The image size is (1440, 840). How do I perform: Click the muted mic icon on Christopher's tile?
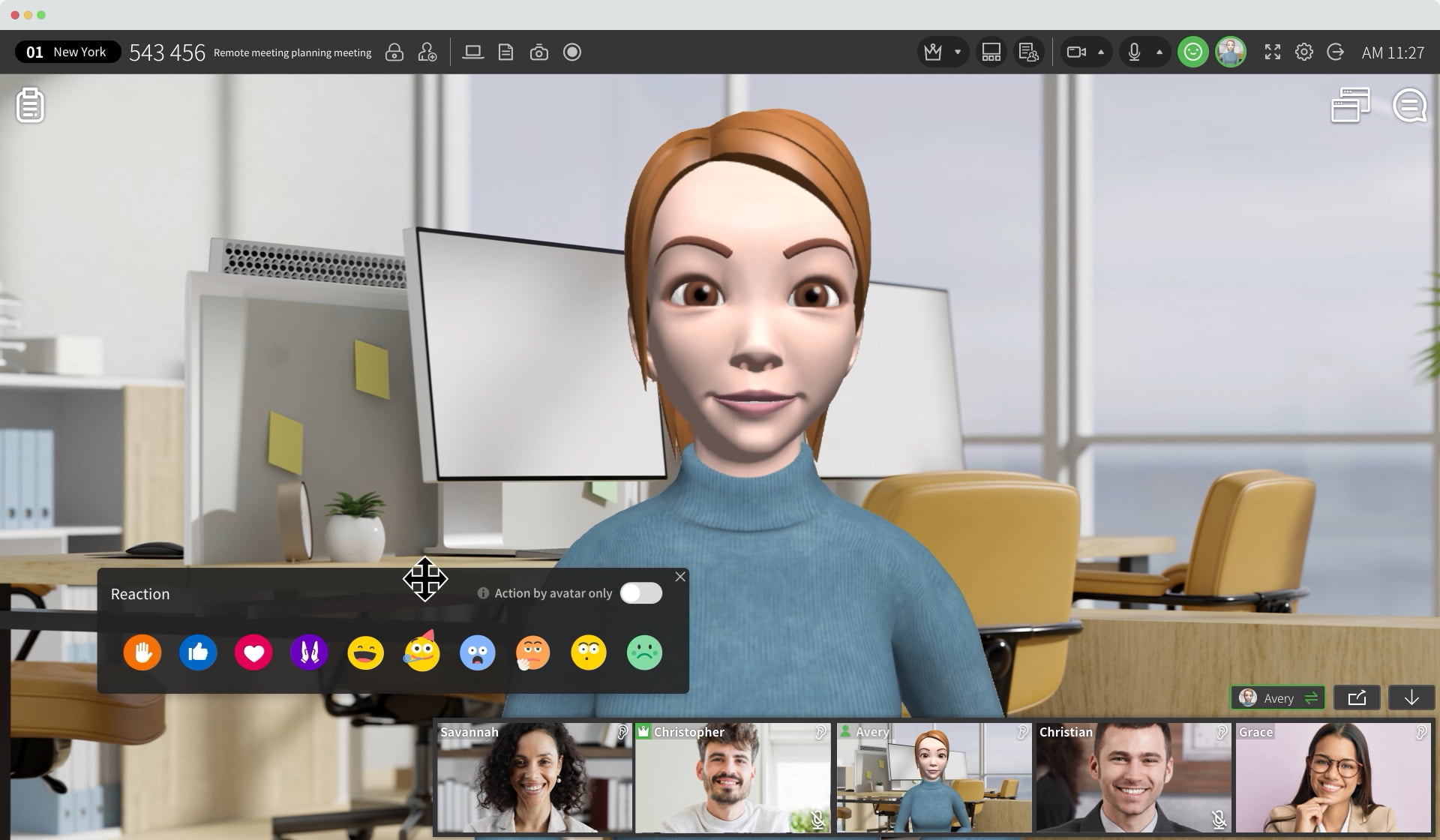pos(817,820)
